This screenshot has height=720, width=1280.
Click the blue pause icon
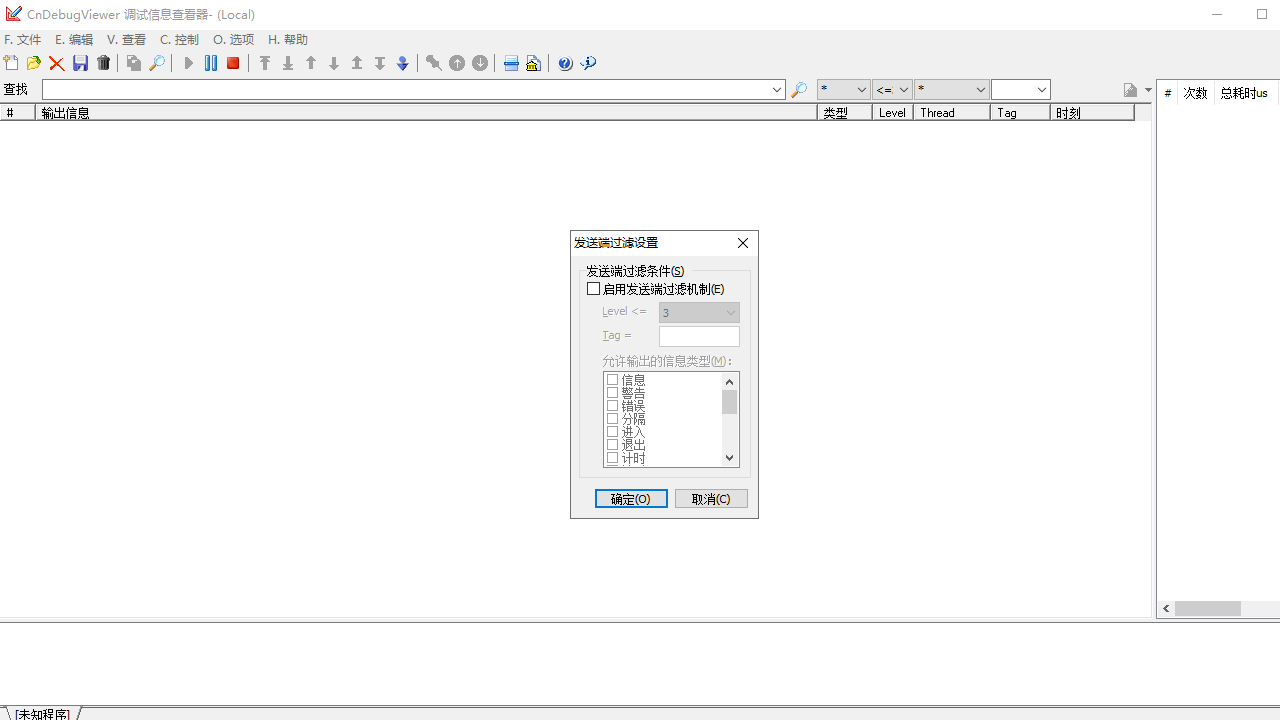[211, 63]
